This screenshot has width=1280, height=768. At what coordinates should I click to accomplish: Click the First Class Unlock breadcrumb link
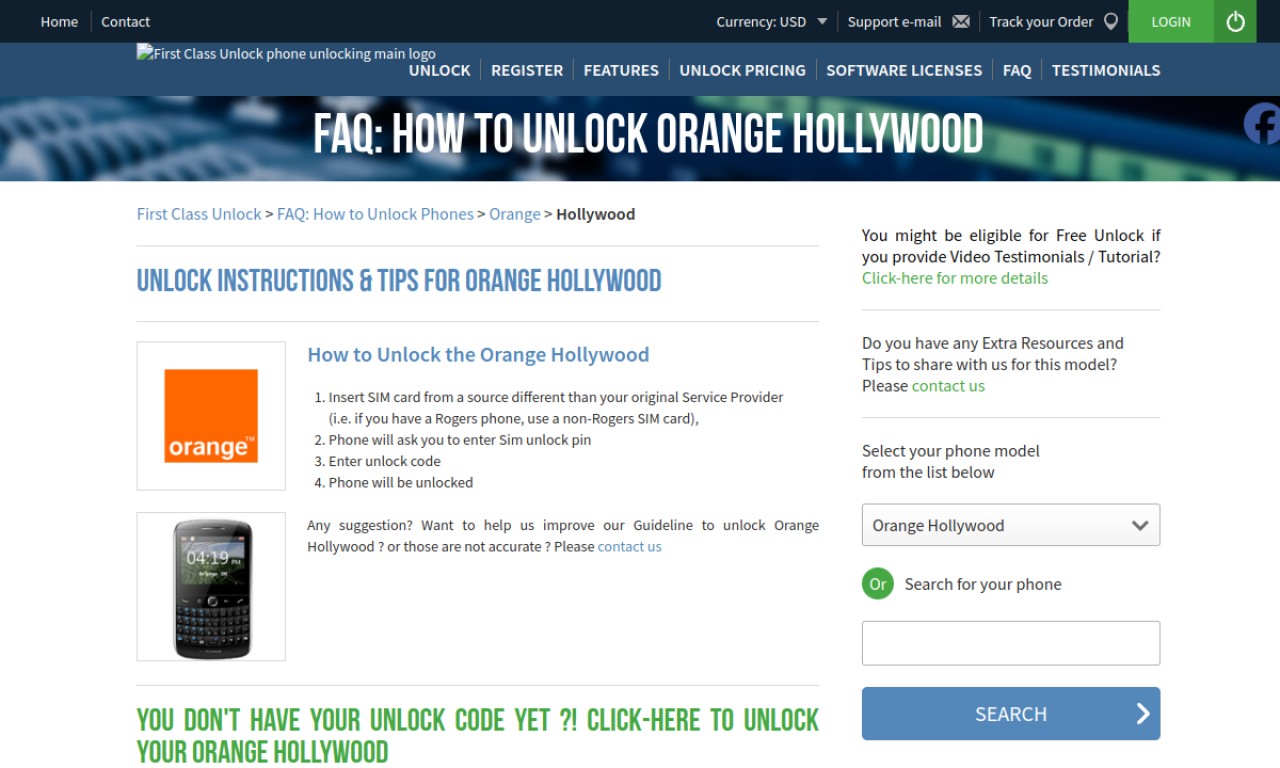tap(199, 214)
